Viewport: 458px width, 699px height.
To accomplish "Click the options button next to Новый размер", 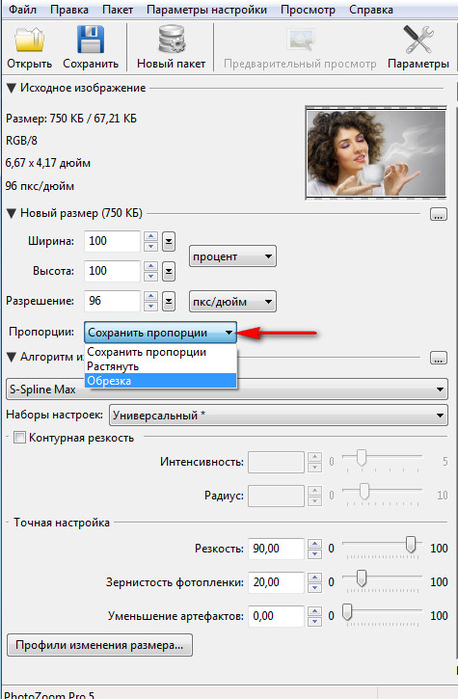I will click(438, 214).
